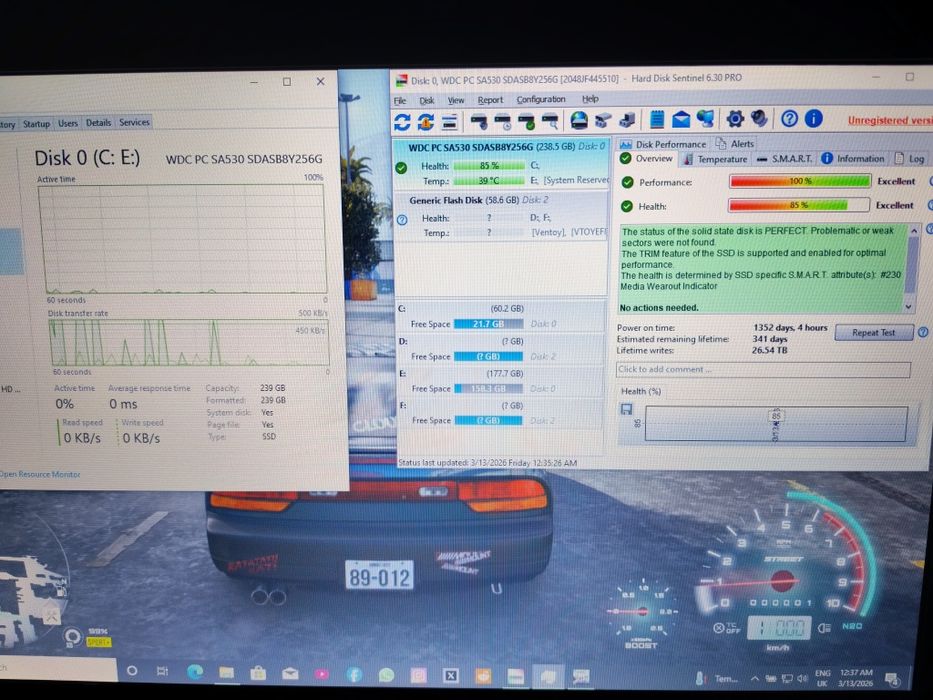Select the Users tab in Task Manager
The width and height of the screenshot is (933, 700).
click(68, 123)
